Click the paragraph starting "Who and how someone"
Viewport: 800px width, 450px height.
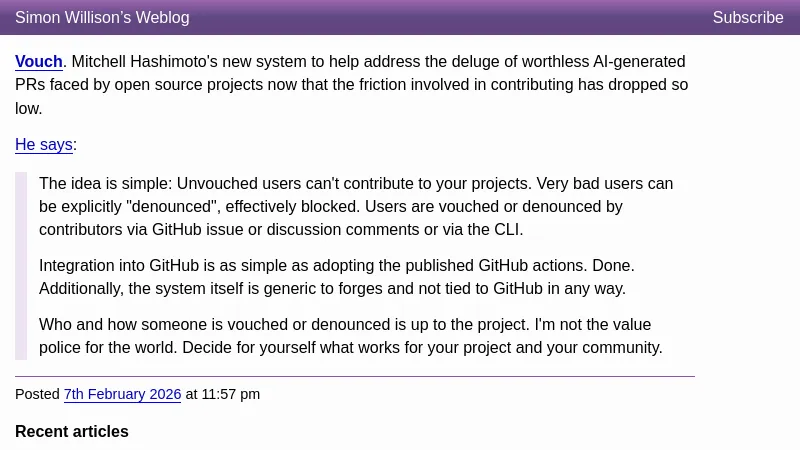tap(351, 336)
